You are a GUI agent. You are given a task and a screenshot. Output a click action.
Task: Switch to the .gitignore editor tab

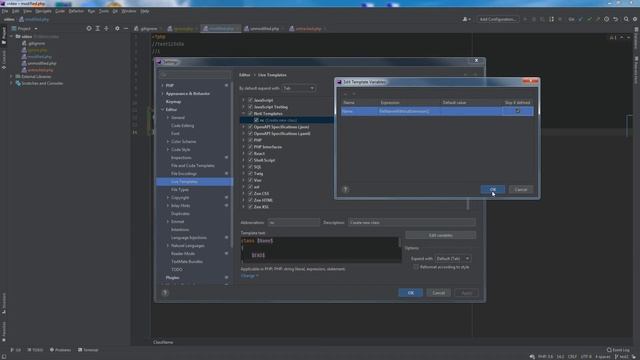pyautogui.click(x=146, y=29)
